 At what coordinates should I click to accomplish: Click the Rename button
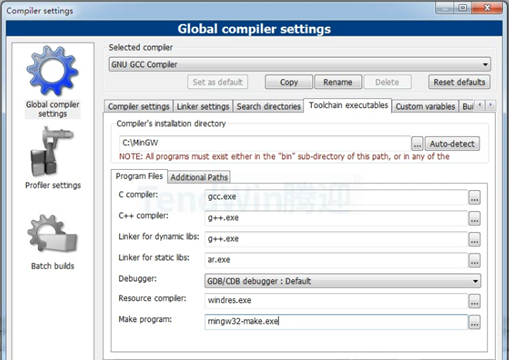pyautogui.click(x=338, y=82)
